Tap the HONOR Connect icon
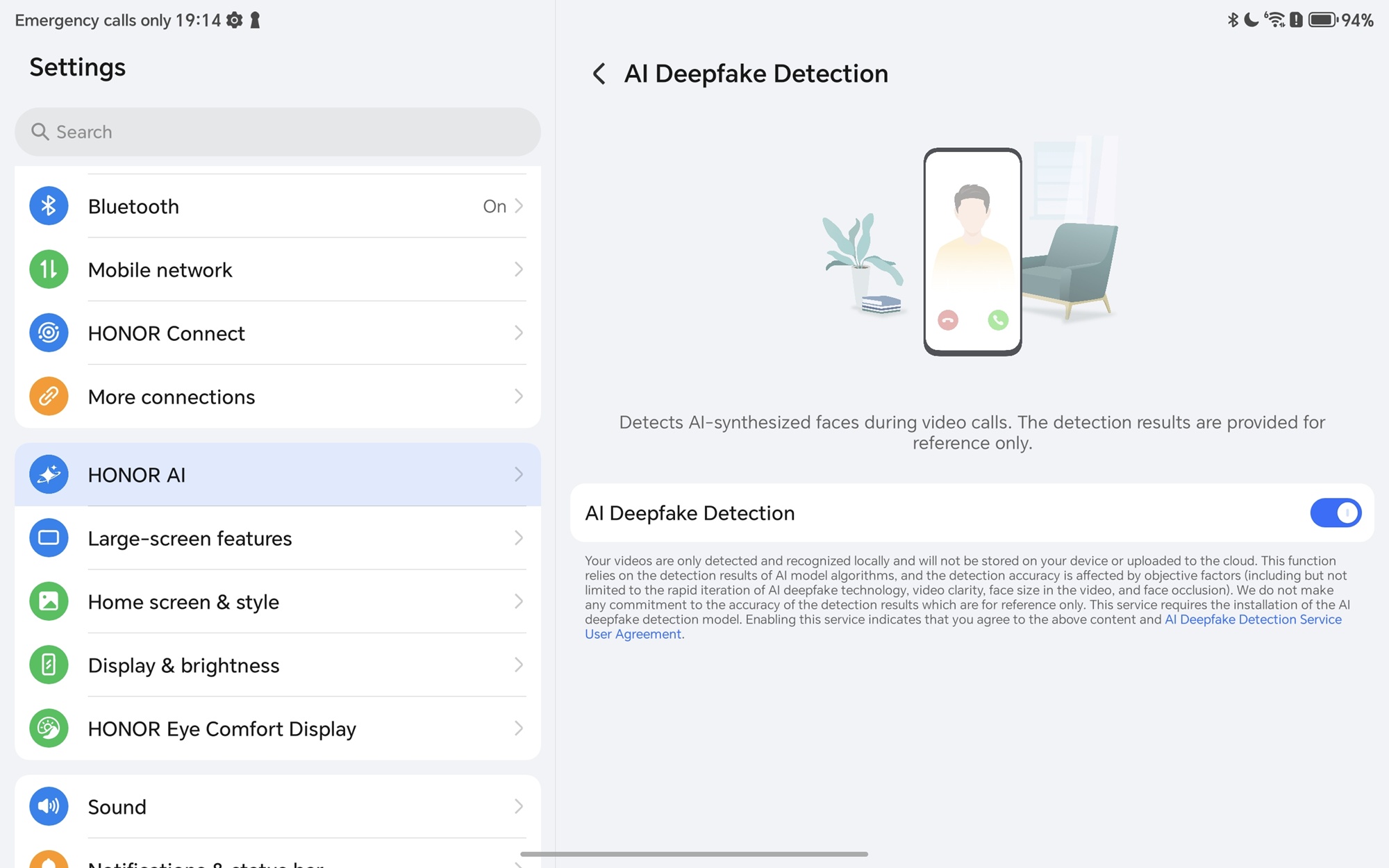This screenshot has height=868, width=1389. point(49,333)
